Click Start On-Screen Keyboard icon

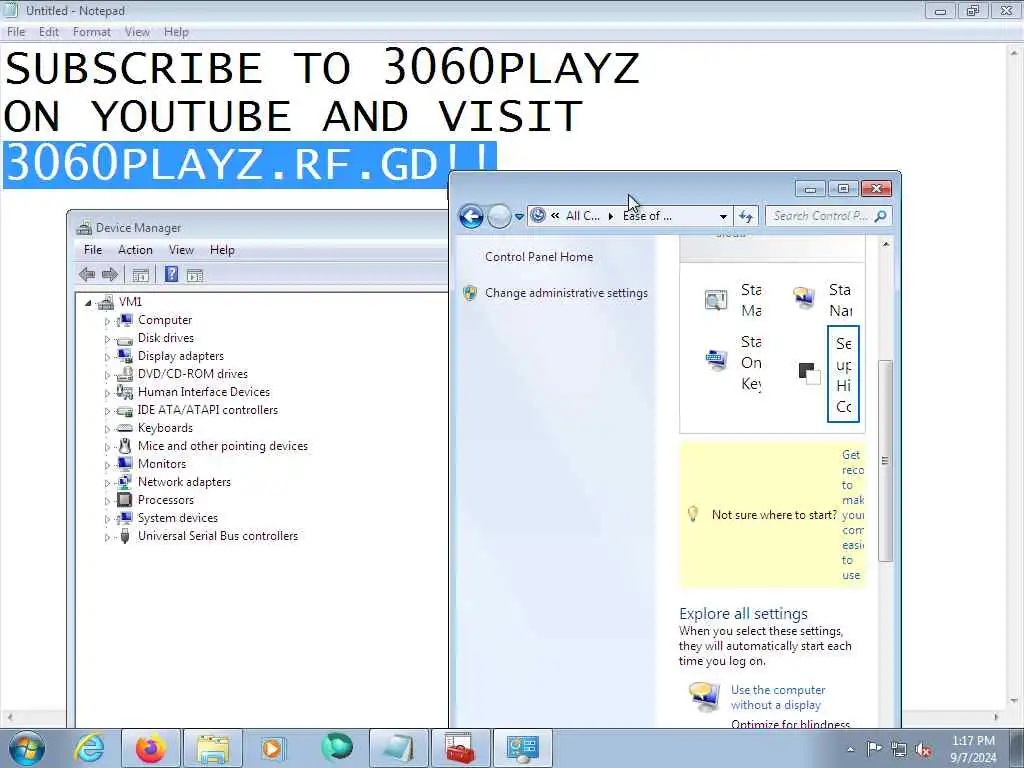tap(716, 359)
